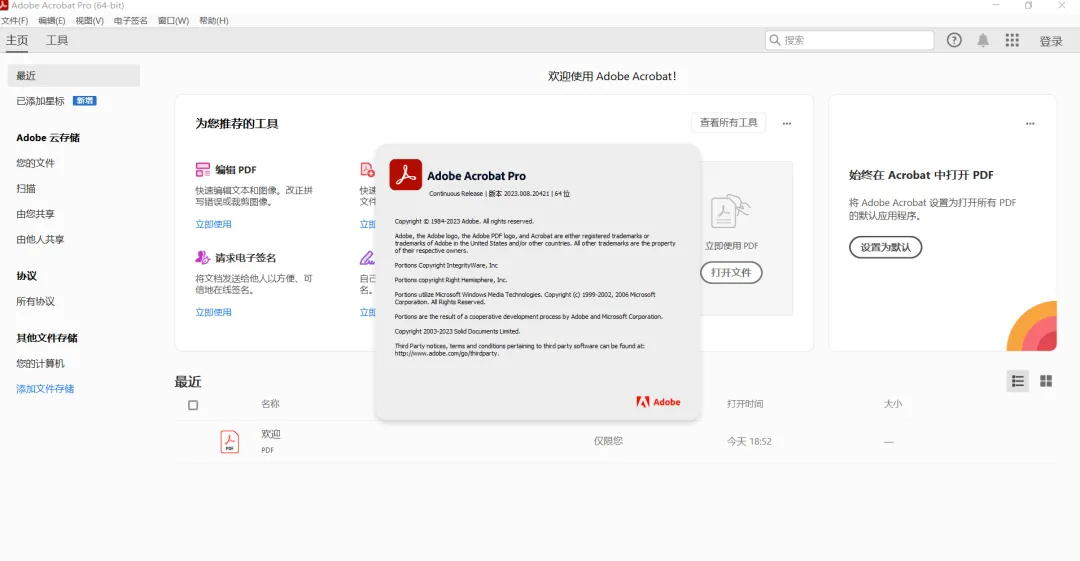The image size is (1080, 561).
Task: Click the Acrobat logo in About dialog
Action: tap(406, 174)
